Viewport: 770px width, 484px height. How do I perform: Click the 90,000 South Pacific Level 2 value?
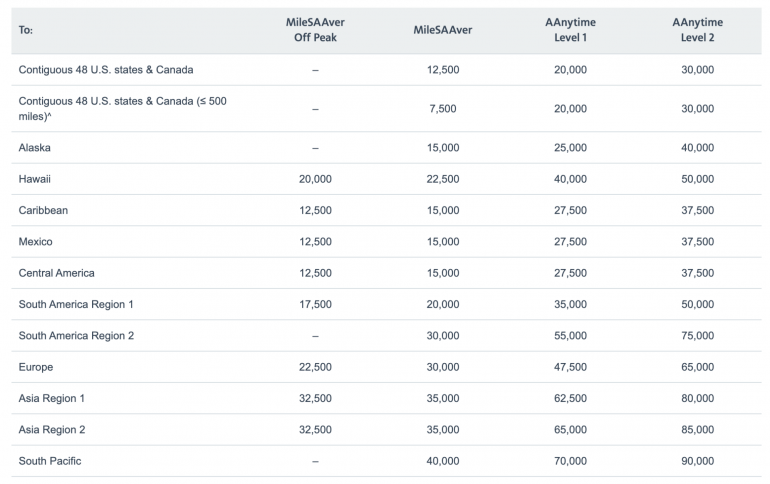[x=698, y=461]
